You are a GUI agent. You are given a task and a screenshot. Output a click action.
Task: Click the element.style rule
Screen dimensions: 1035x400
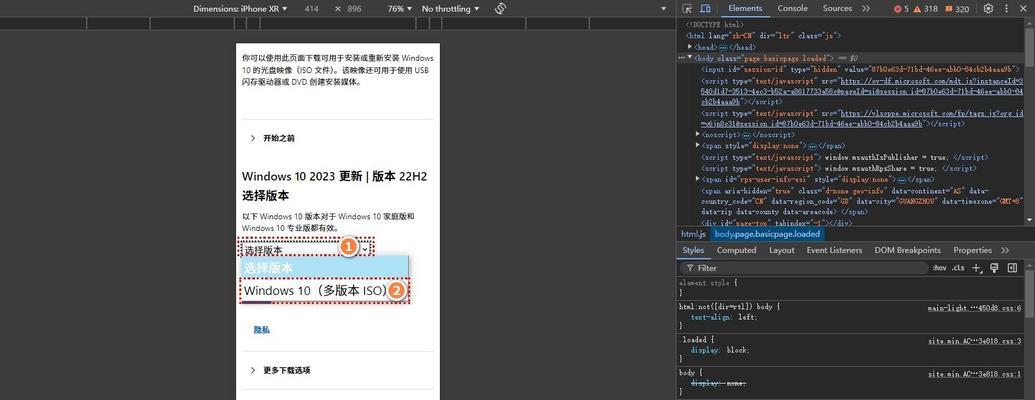[708, 283]
